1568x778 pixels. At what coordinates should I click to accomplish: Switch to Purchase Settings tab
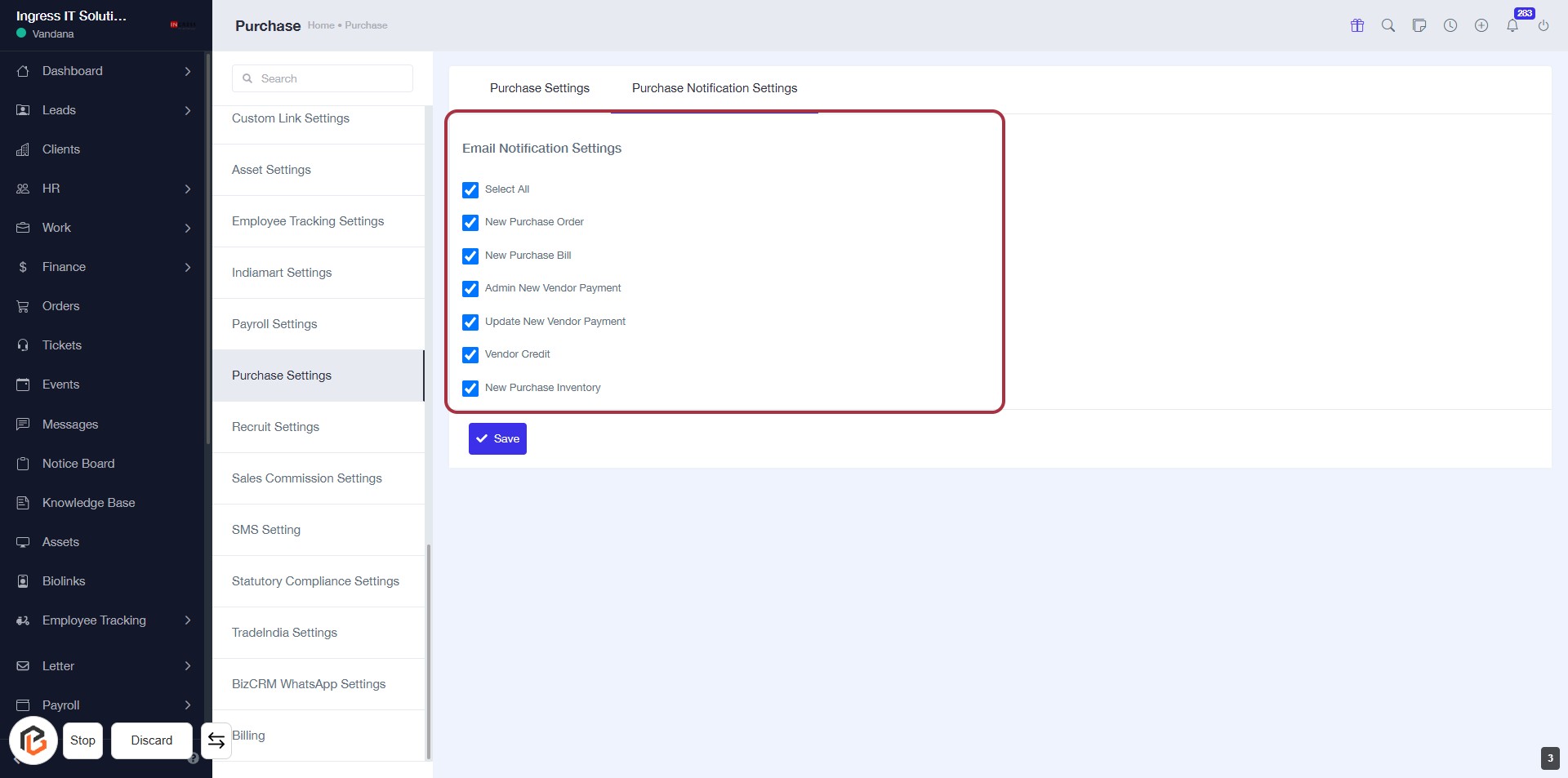[x=539, y=88]
